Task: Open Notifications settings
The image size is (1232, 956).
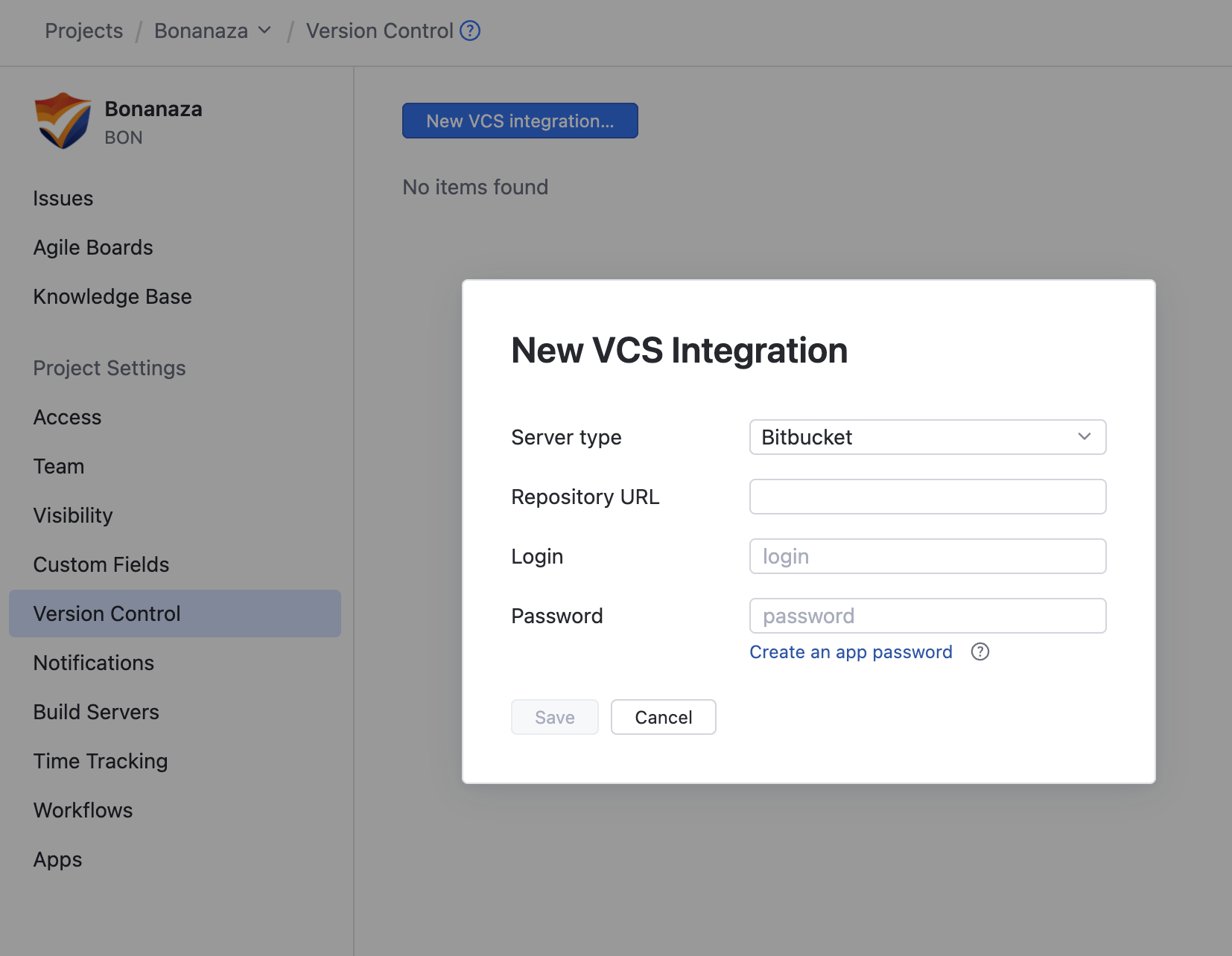Action: click(94, 663)
